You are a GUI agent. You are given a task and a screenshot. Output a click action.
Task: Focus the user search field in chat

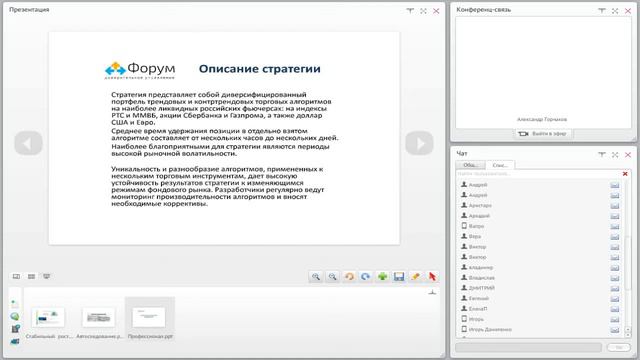[x=538, y=174]
